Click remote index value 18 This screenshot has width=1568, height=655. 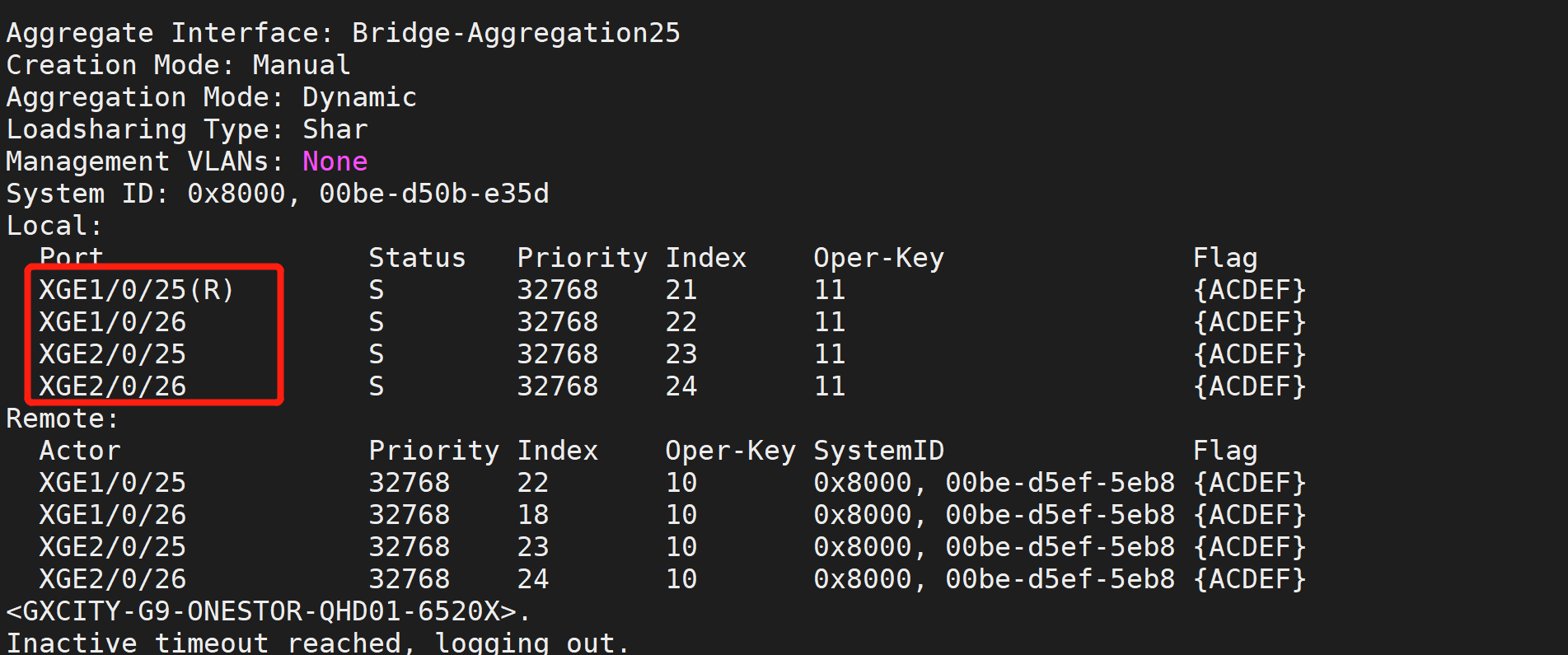(x=533, y=515)
